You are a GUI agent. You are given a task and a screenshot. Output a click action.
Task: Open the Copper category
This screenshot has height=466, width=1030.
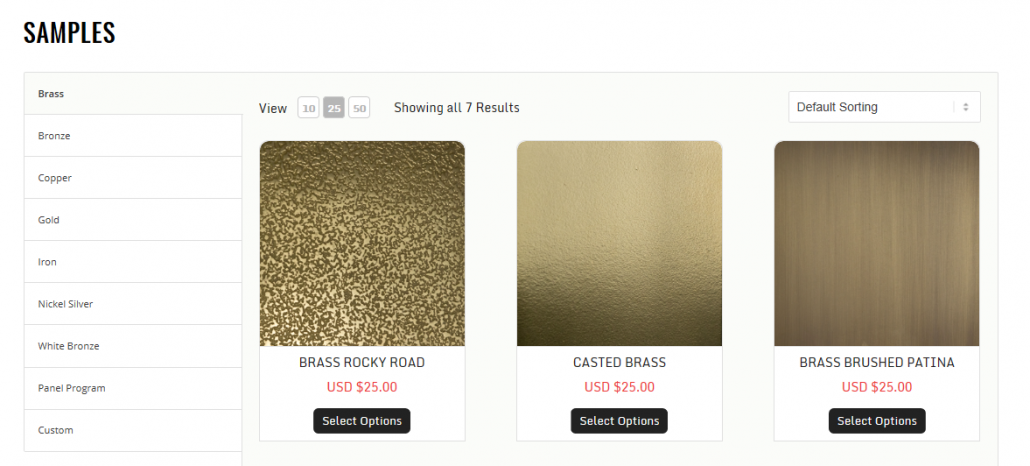133,177
